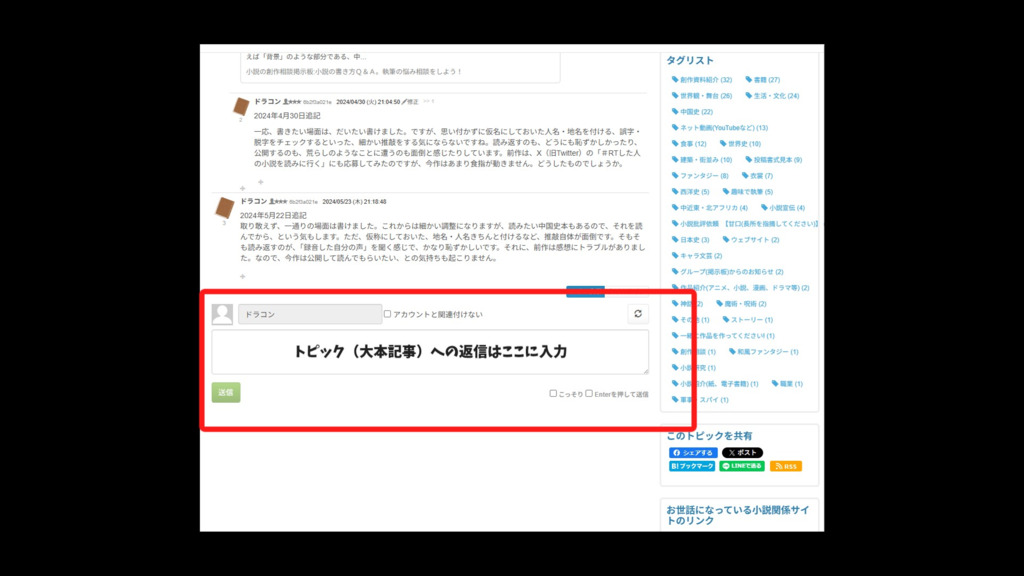This screenshot has height=576, width=1024.
Task: Click the Facebook シェアする share button
Action: 693,453
